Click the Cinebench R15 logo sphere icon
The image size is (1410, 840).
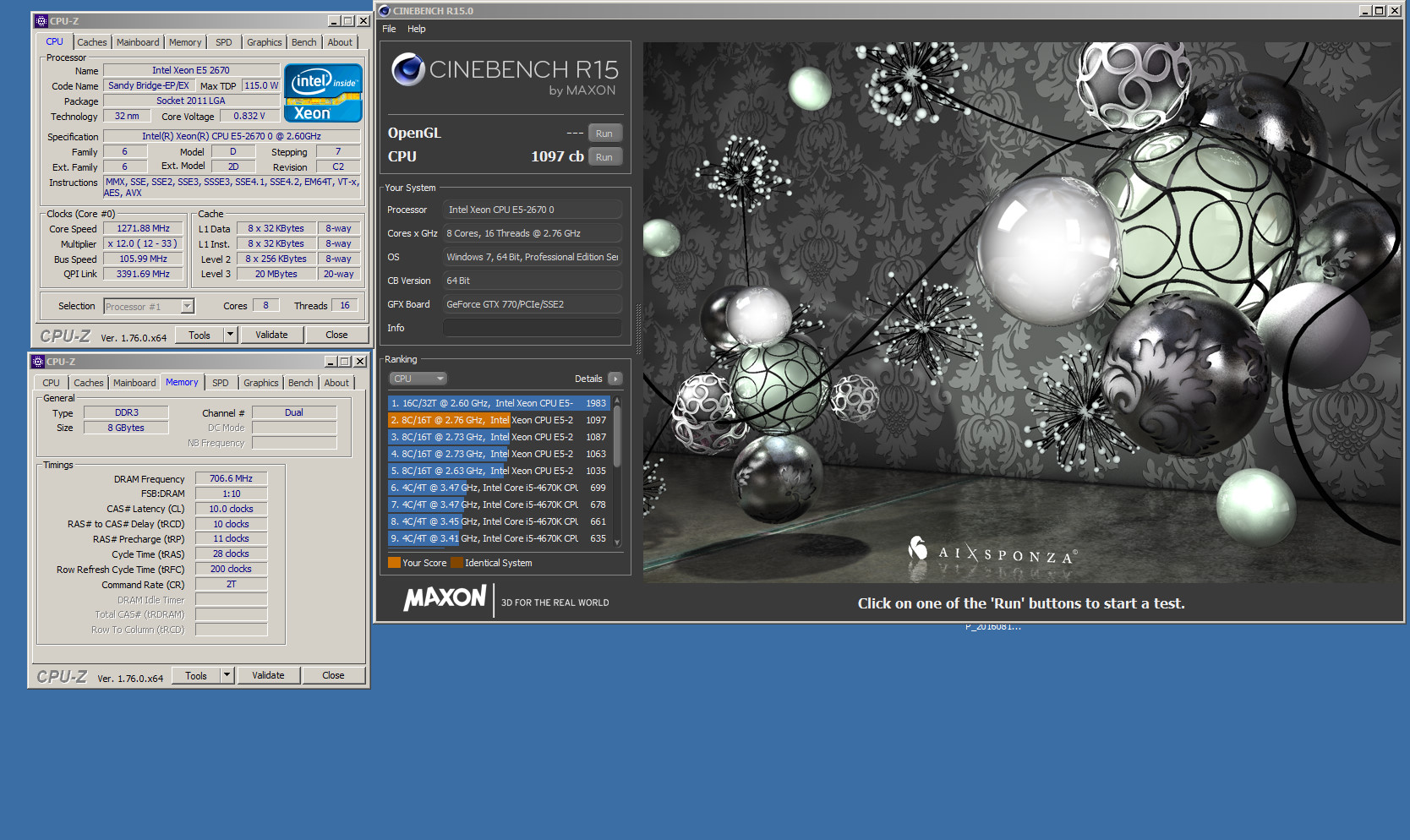click(408, 69)
